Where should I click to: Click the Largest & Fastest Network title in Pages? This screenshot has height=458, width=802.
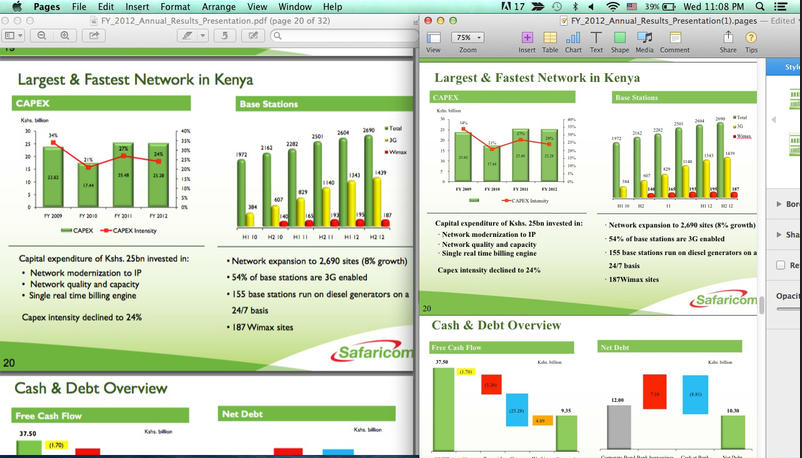pos(537,78)
